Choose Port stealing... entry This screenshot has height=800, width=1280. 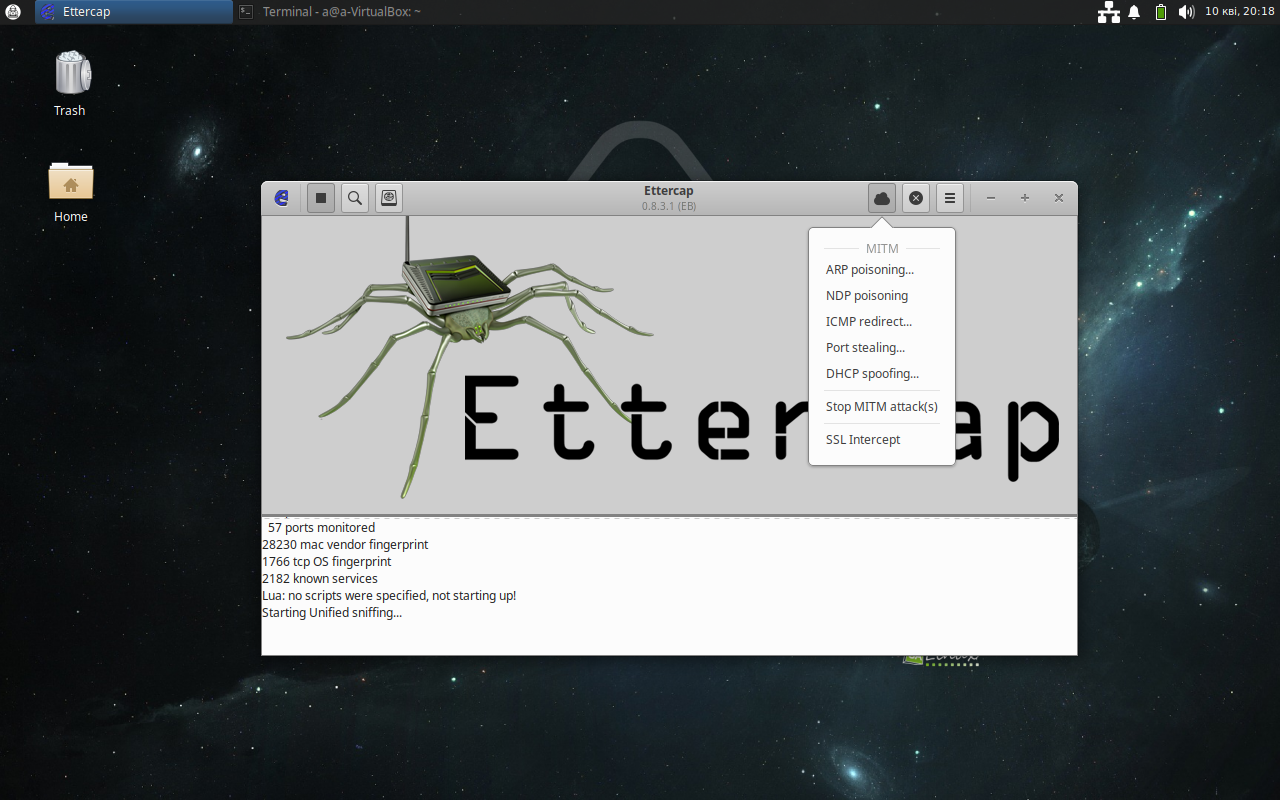(865, 348)
